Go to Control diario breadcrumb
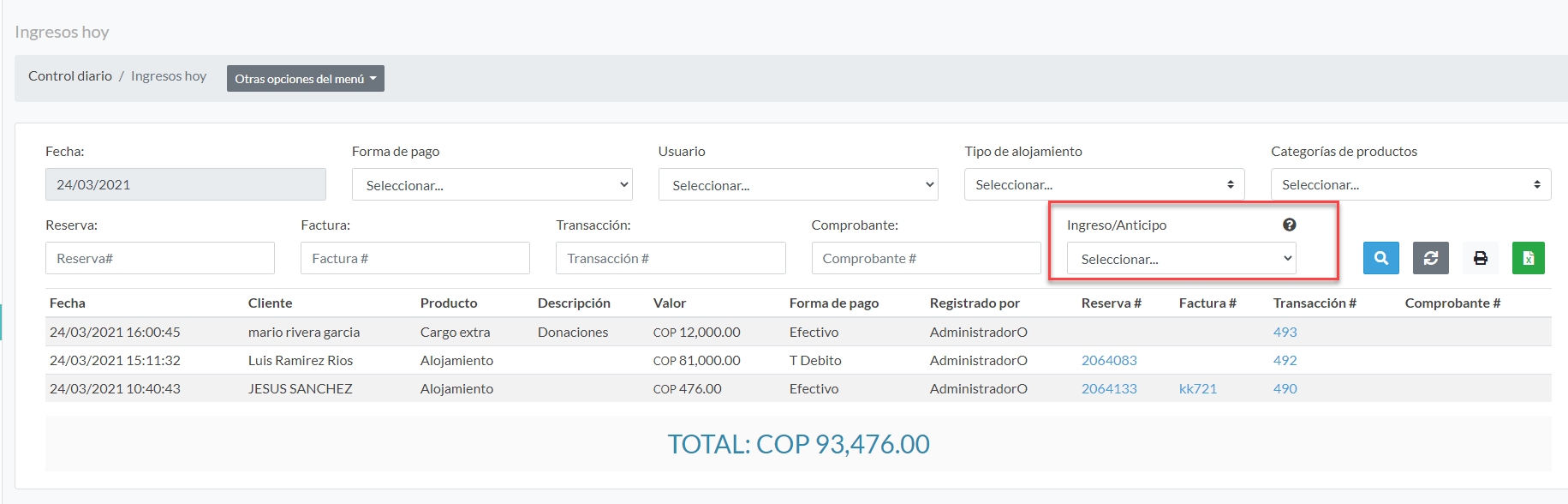 click(x=70, y=76)
